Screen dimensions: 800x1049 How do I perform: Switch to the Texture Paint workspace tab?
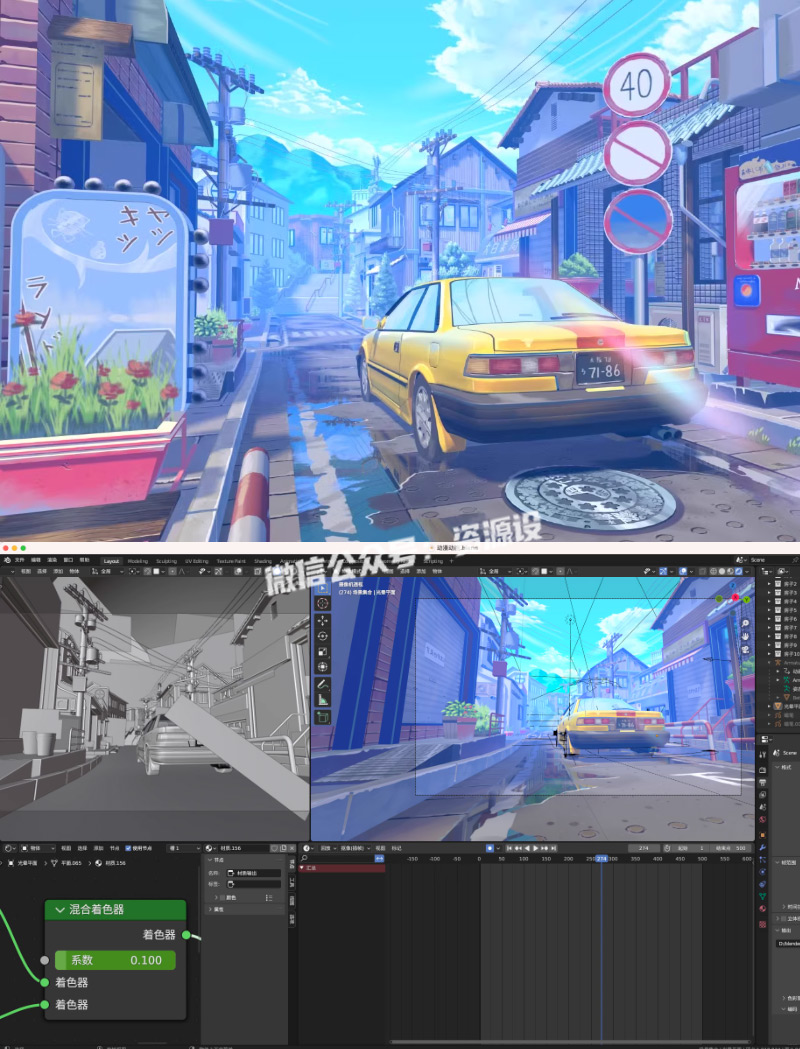pos(231,561)
